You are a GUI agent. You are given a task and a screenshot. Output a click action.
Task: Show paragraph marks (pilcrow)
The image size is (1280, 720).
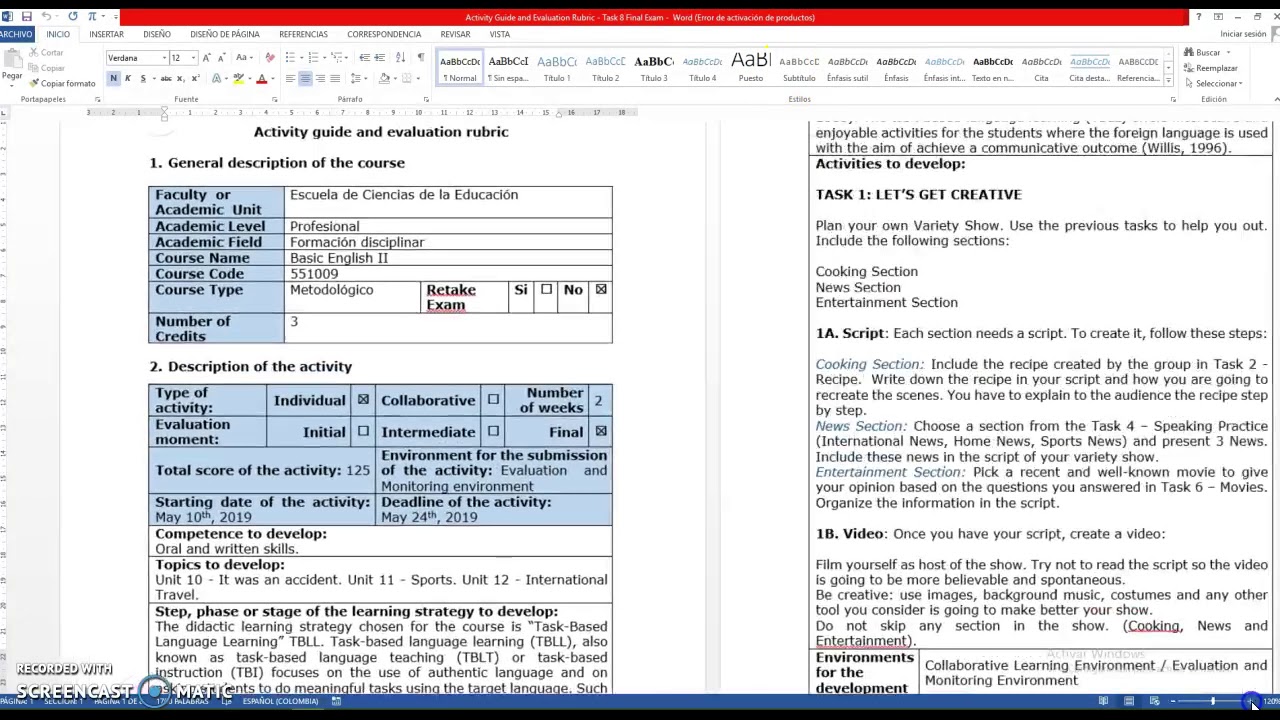click(420, 58)
